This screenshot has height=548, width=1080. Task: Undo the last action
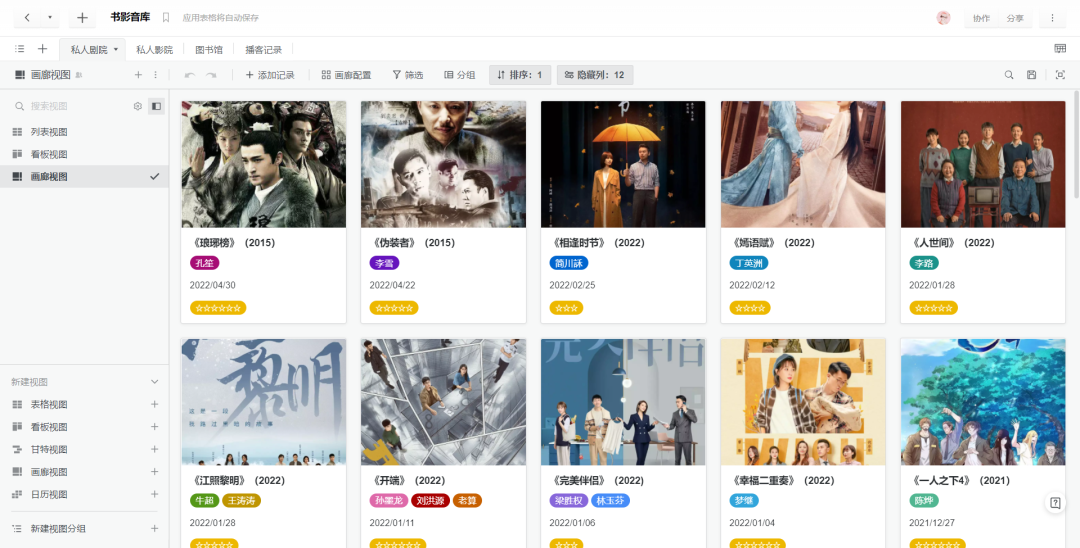click(189, 75)
